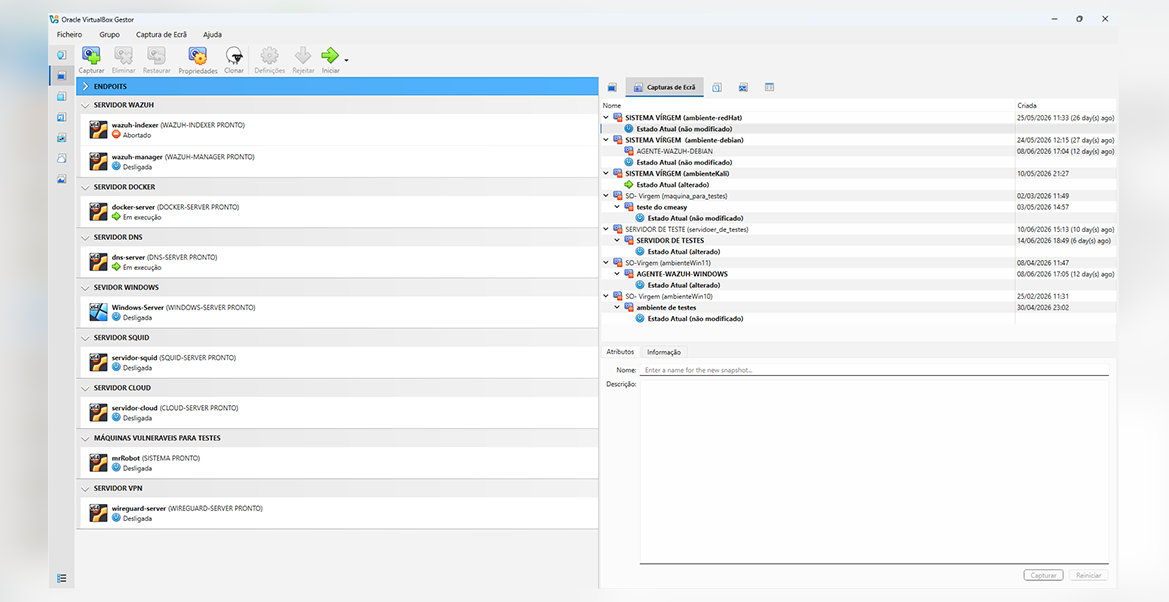Open the dropdown arrow beside Iniciar

coord(347,59)
